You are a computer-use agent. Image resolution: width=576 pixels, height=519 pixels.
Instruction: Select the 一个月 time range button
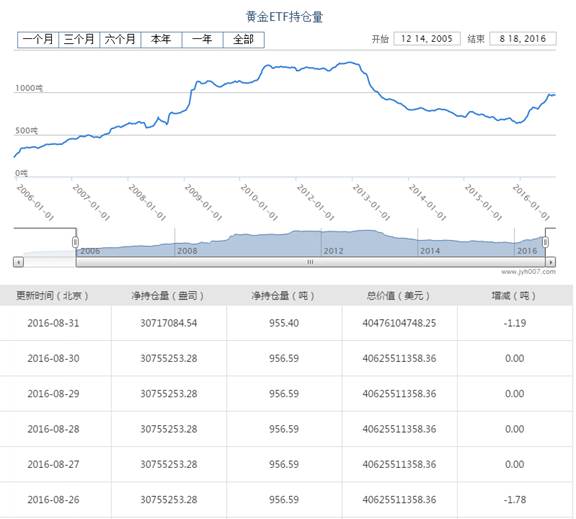pyautogui.click(x=38, y=40)
